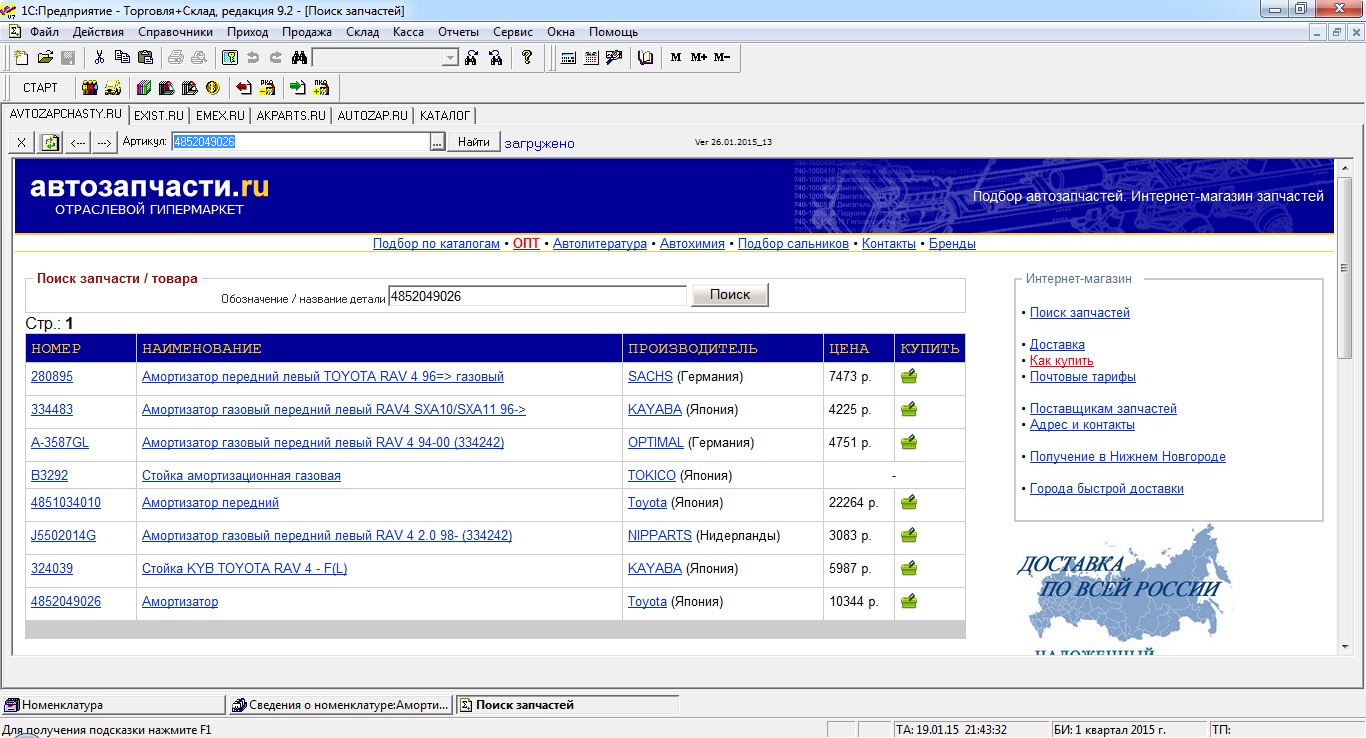Click the forward arrow ---> navigation button

point(104,143)
